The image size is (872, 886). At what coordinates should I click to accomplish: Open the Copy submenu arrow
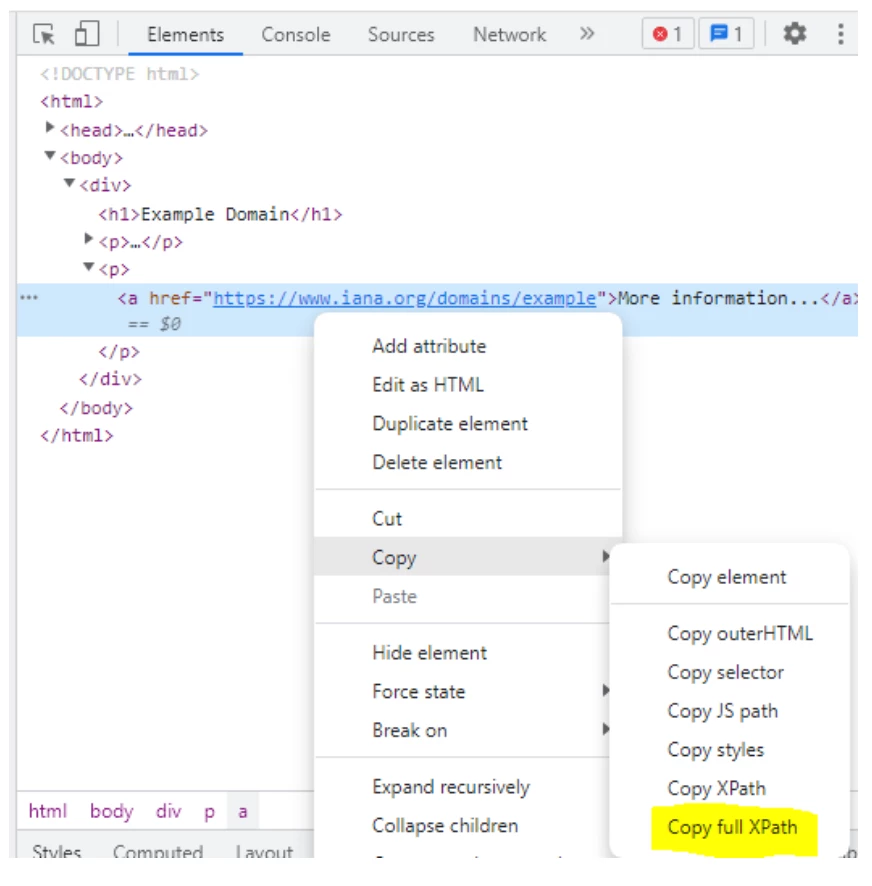605,557
